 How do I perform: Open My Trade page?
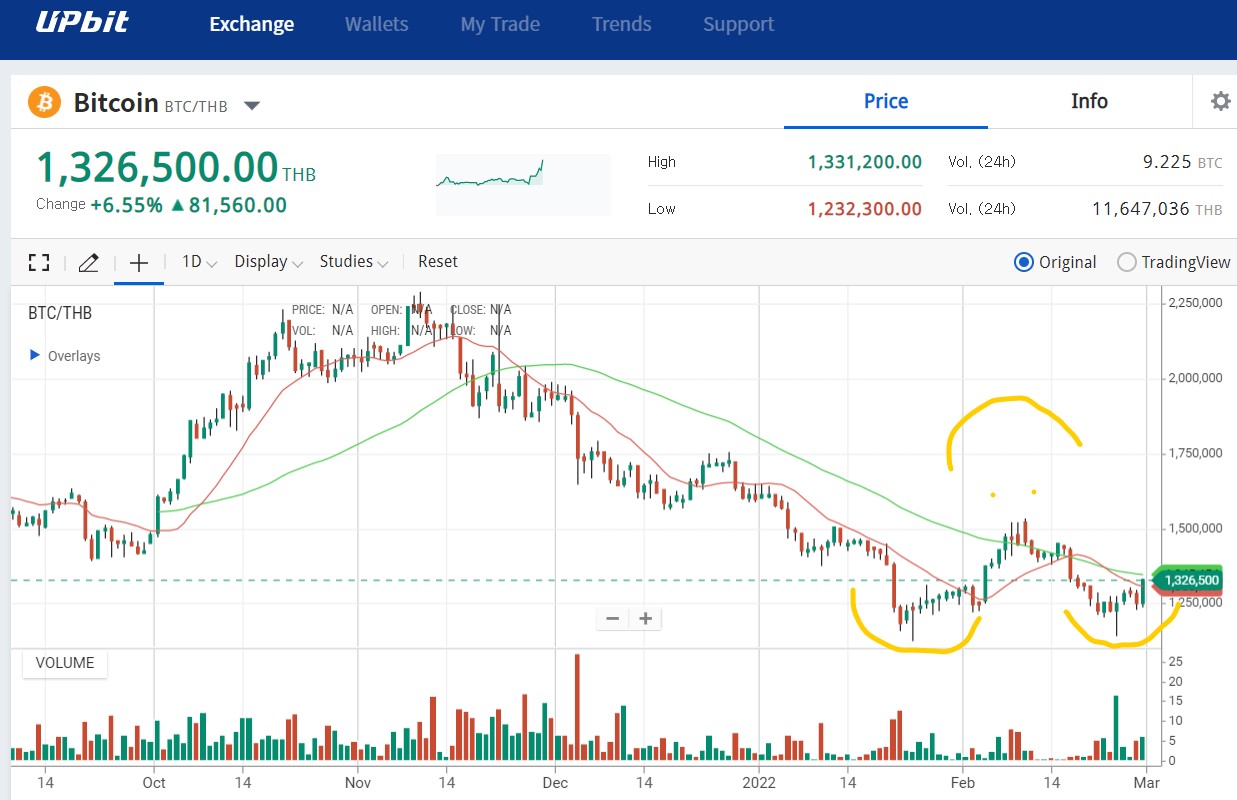click(x=500, y=24)
